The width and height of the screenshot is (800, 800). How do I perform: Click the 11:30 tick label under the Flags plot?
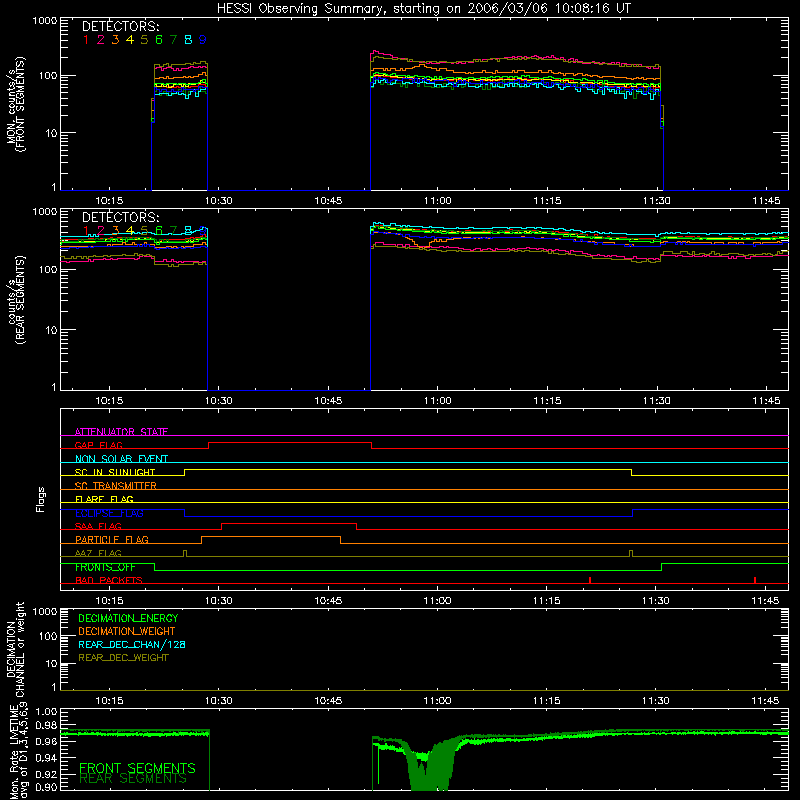656,601
